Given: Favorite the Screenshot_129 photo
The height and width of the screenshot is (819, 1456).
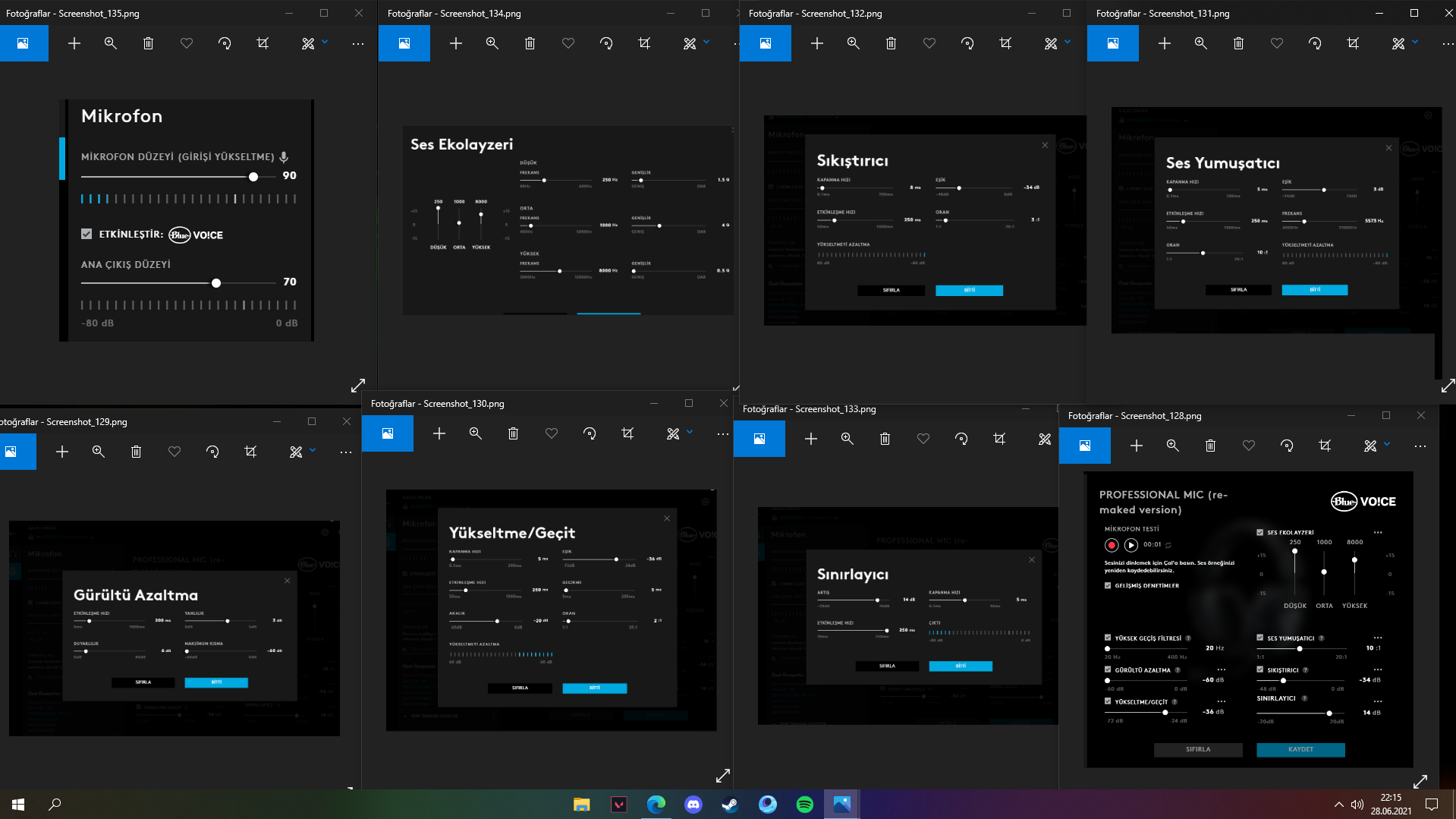Looking at the screenshot, I should (175, 452).
